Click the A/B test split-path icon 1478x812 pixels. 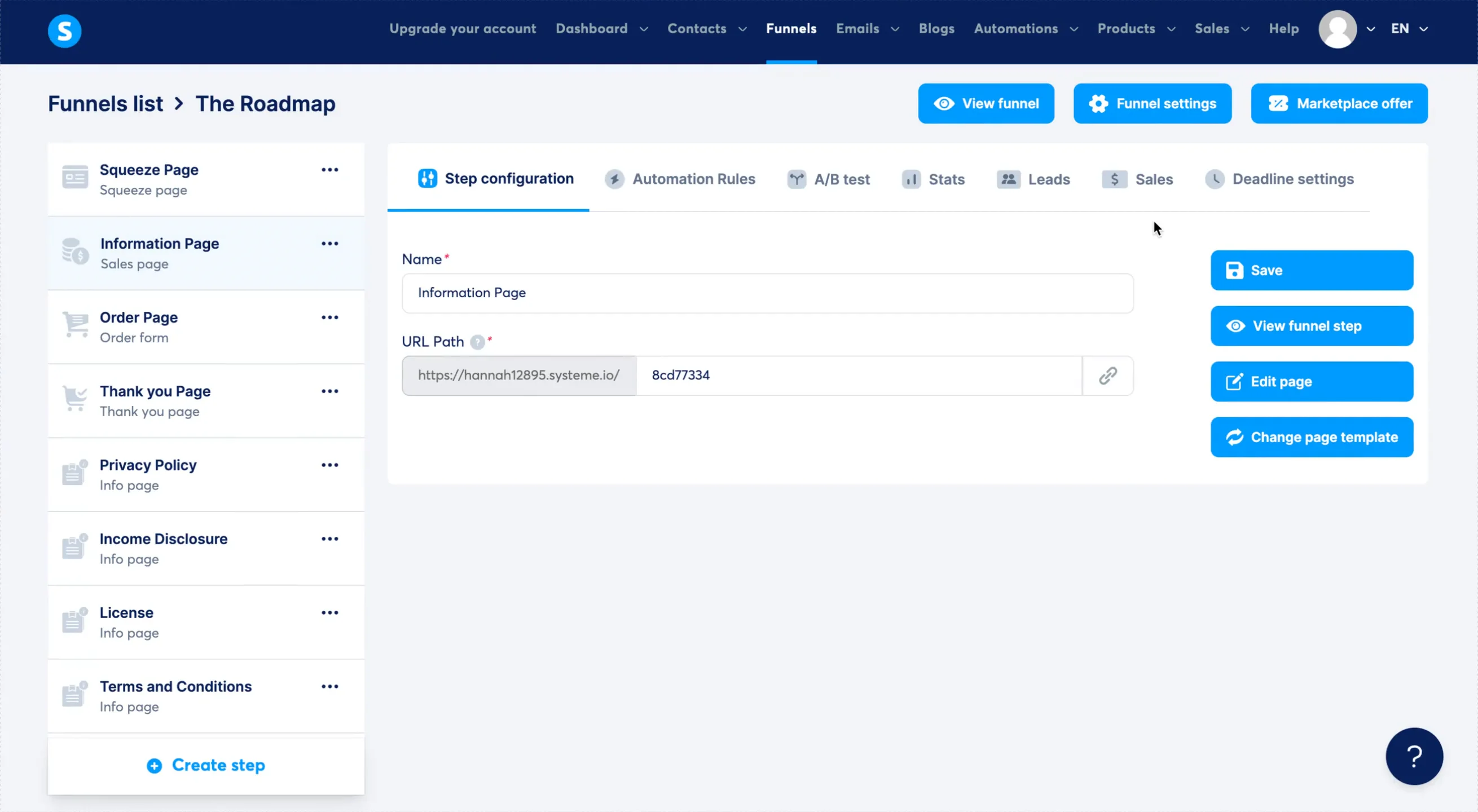click(797, 179)
